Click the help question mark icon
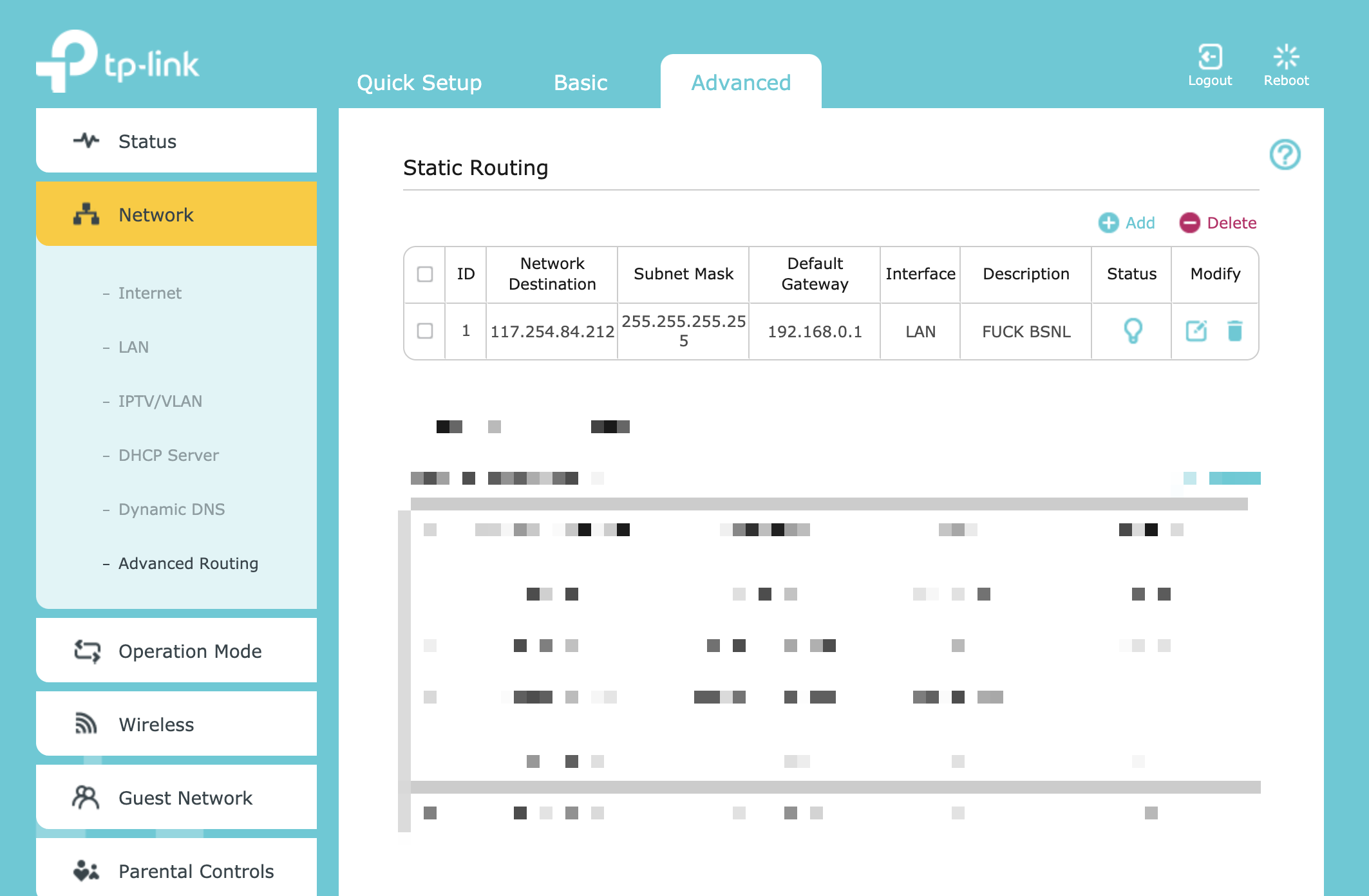Screen dimensions: 1369x896 (1285, 154)
